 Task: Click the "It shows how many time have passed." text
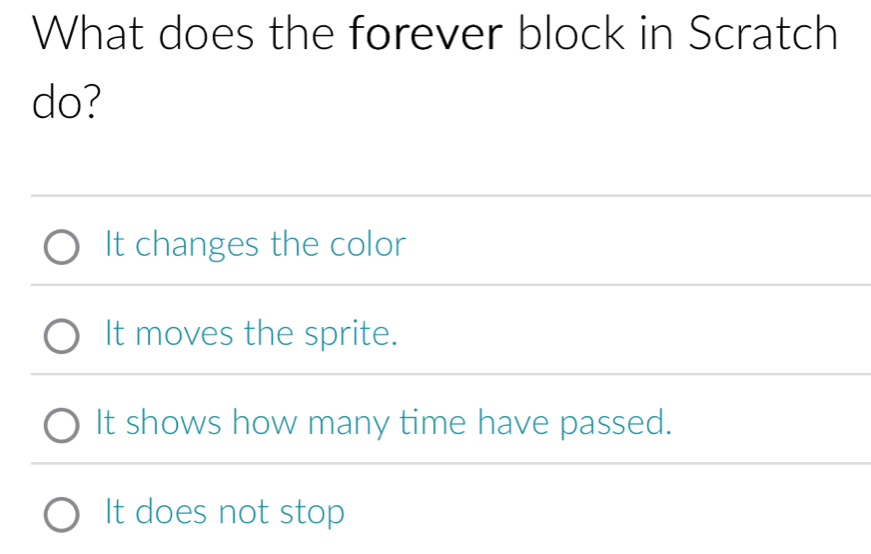point(382,423)
